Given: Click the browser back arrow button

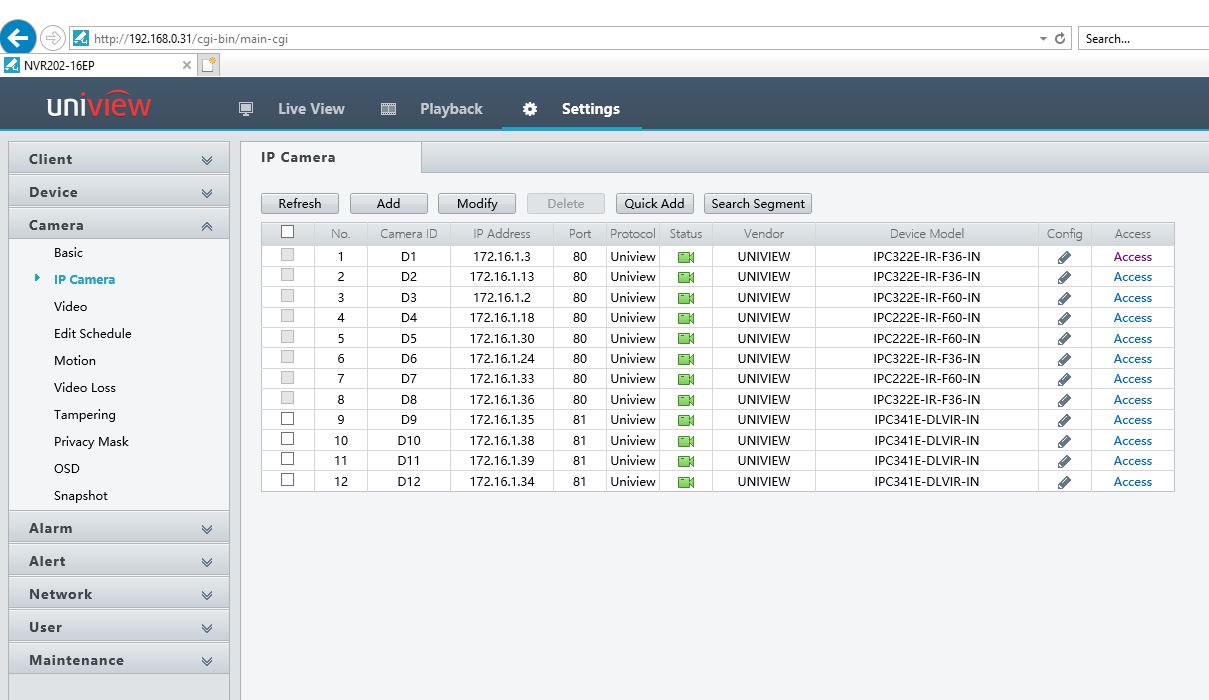Looking at the screenshot, I should (x=19, y=38).
